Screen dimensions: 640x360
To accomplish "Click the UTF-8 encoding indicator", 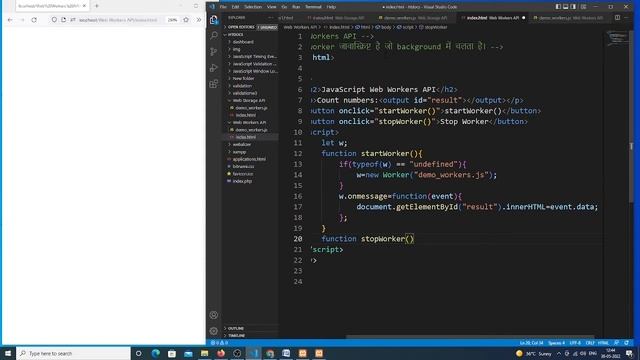I will (x=575, y=343).
